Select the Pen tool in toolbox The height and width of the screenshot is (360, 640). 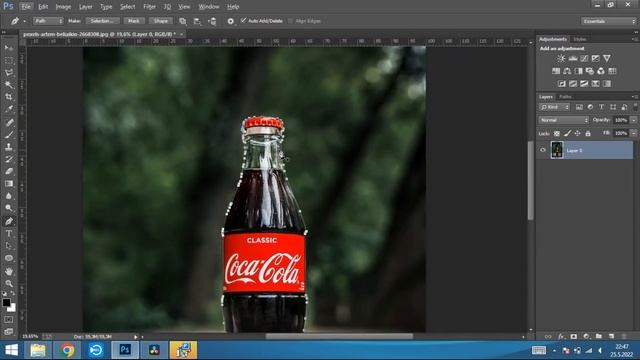[x=9, y=221]
